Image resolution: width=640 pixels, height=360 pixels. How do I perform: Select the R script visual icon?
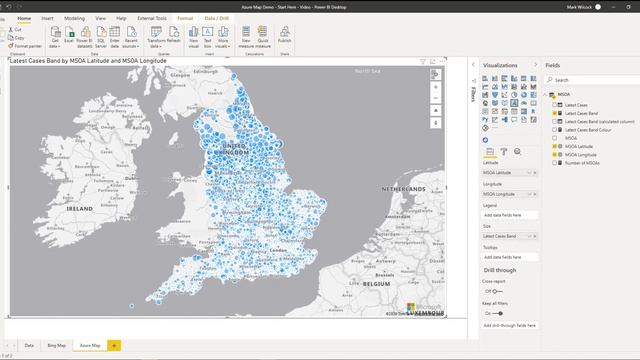click(x=533, y=111)
